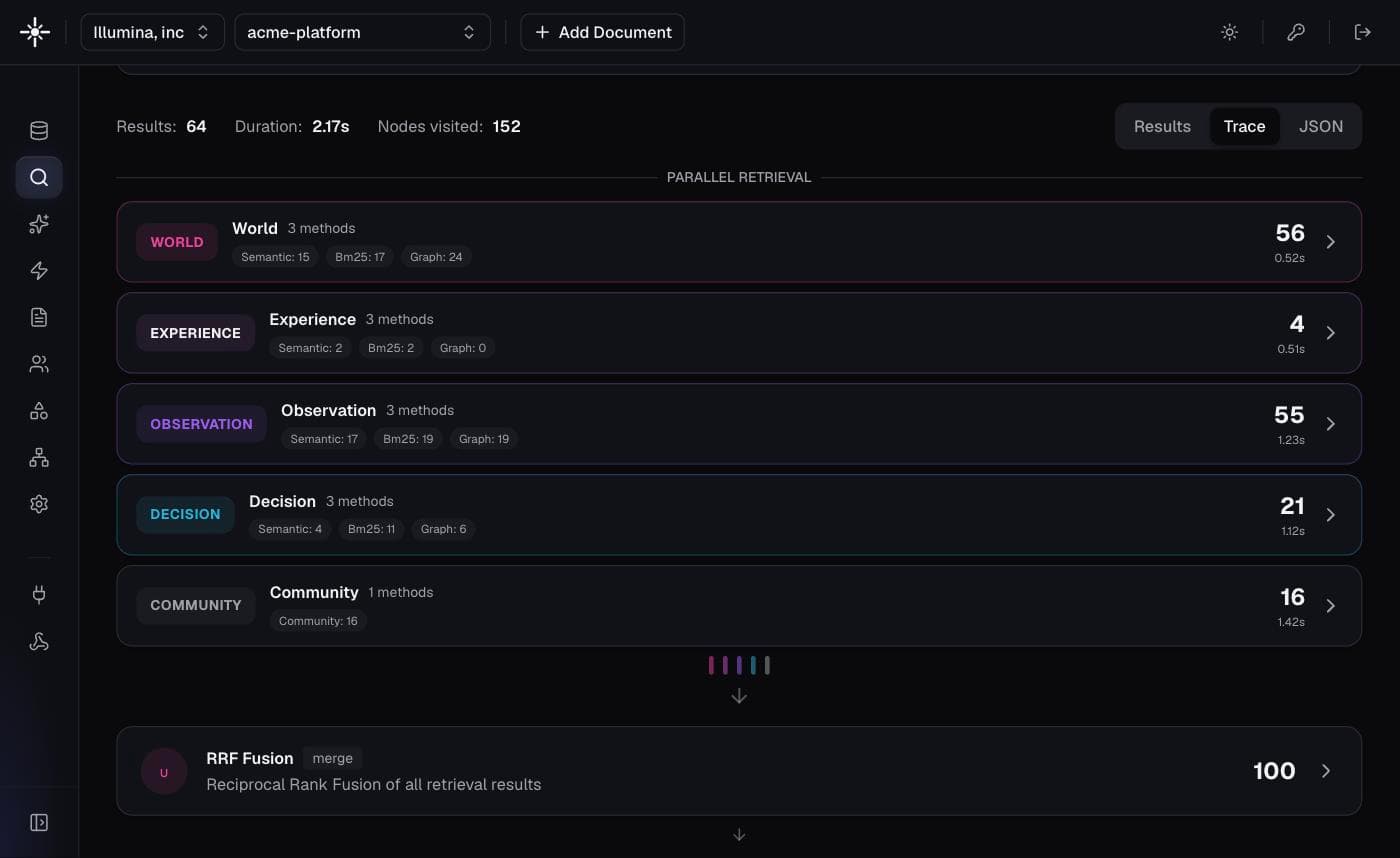Toggle light theme sun icon
The width and height of the screenshot is (1400, 858).
coord(1230,32)
